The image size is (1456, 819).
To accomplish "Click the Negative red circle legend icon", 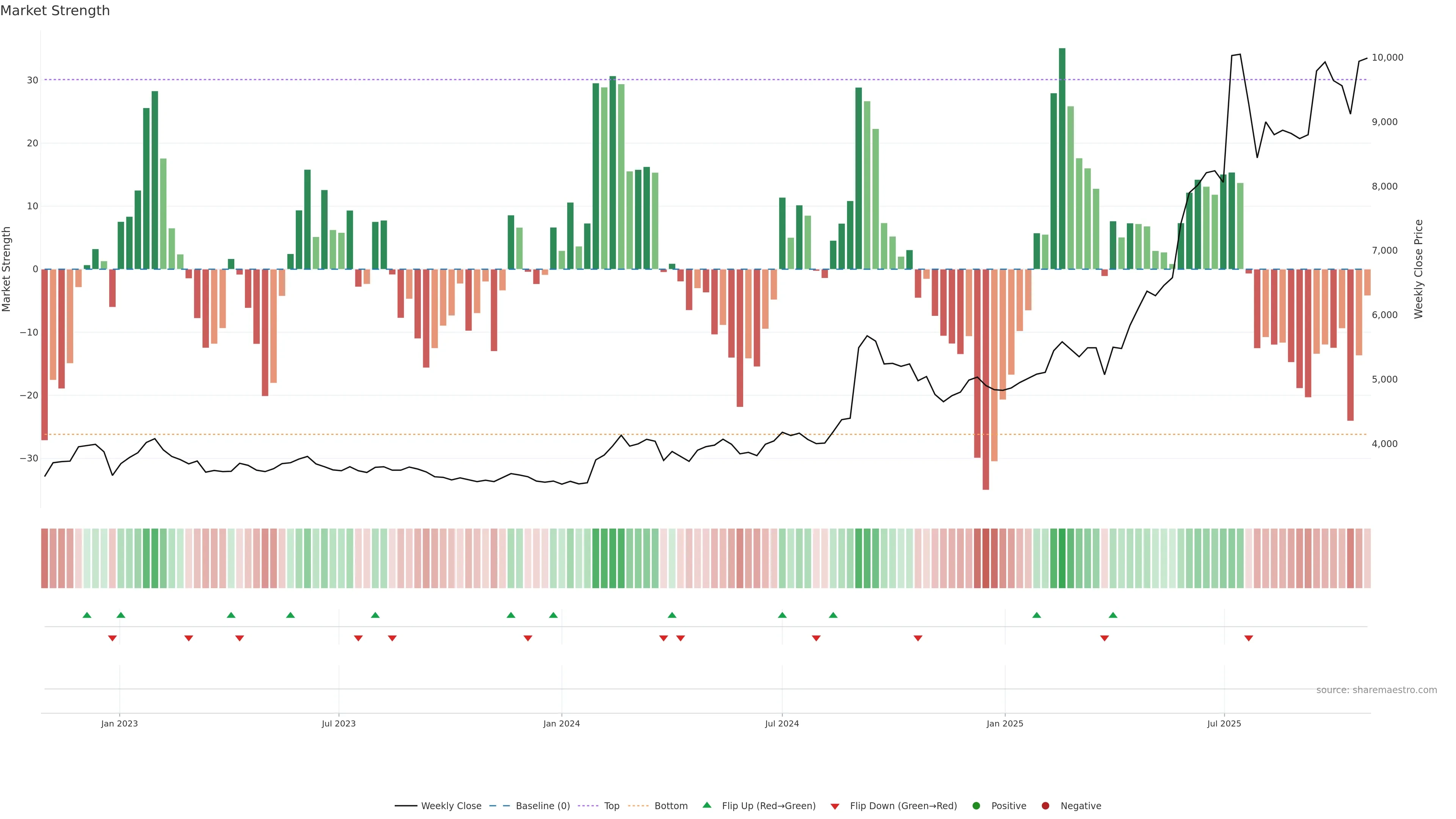I will (x=1045, y=806).
